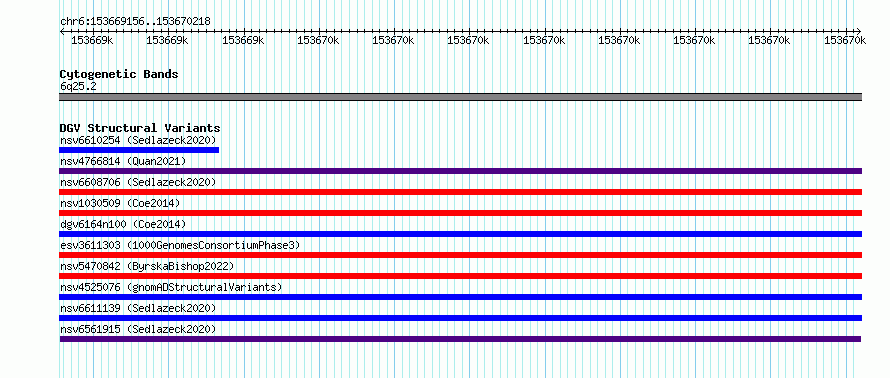Viewport: 890px width, 378px height.
Task: Select the red bar under nsv5470842
Action: pyautogui.click(x=460, y=276)
